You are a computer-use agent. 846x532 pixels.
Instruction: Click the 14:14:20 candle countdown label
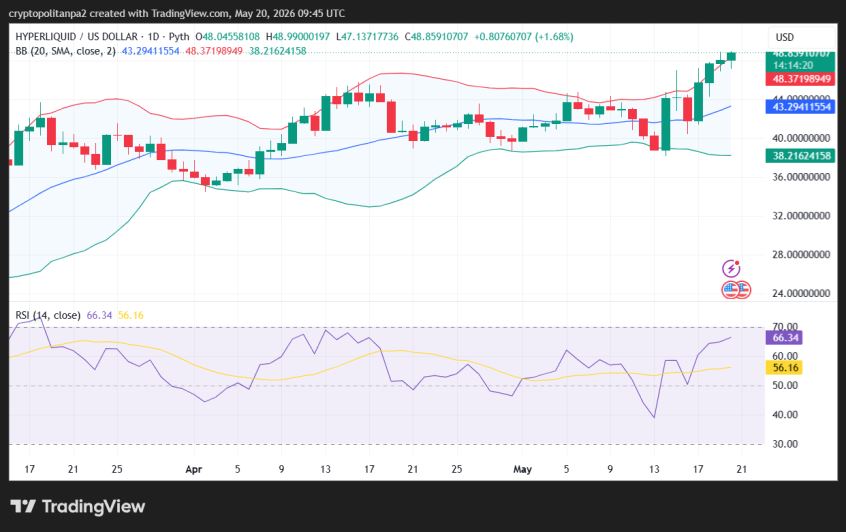coord(793,65)
